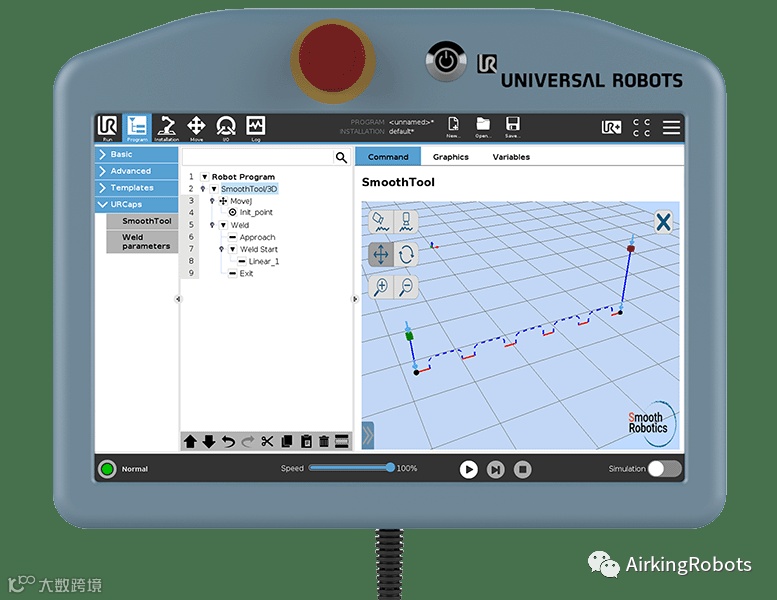Copy the selected program node
The image size is (777, 600).
pyautogui.click(x=286, y=441)
